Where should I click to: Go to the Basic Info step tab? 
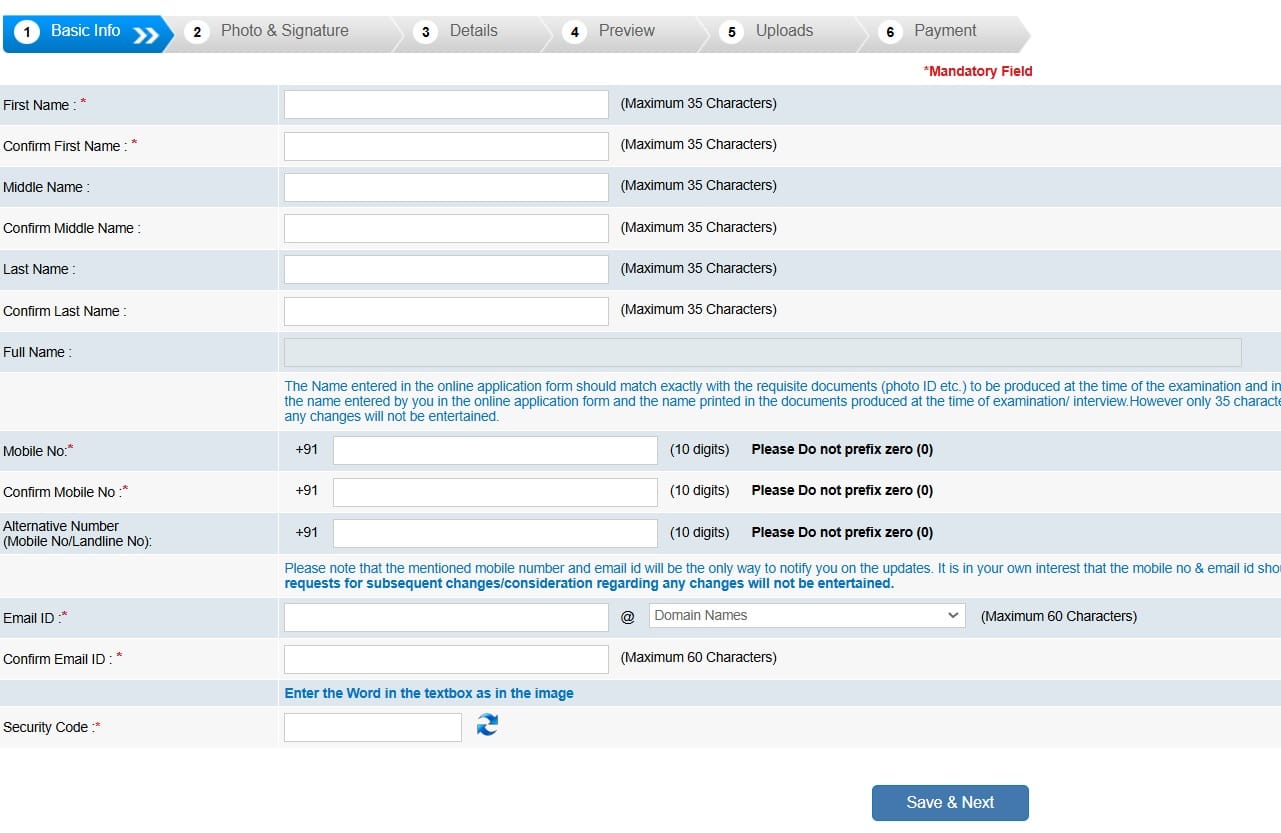click(x=88, y=32)
